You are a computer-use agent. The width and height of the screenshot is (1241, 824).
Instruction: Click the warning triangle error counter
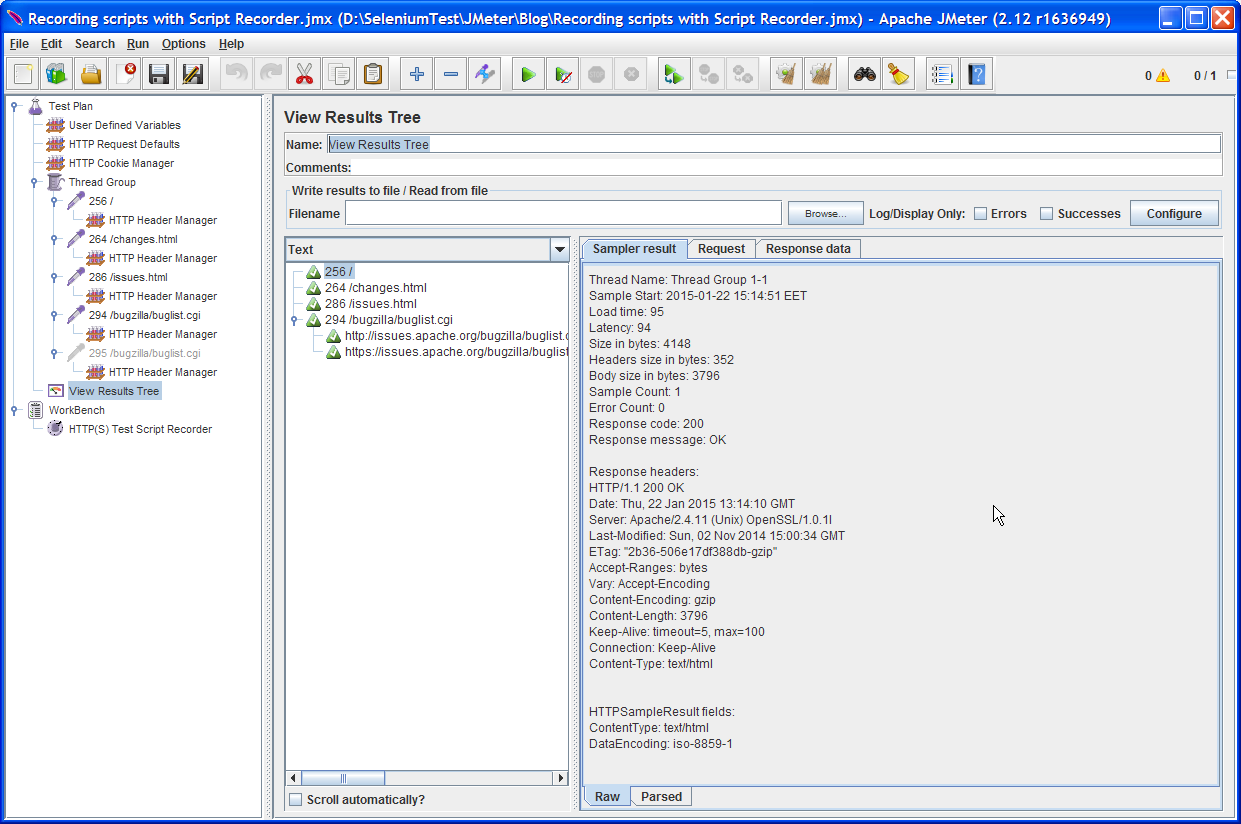pos(1162,76)
